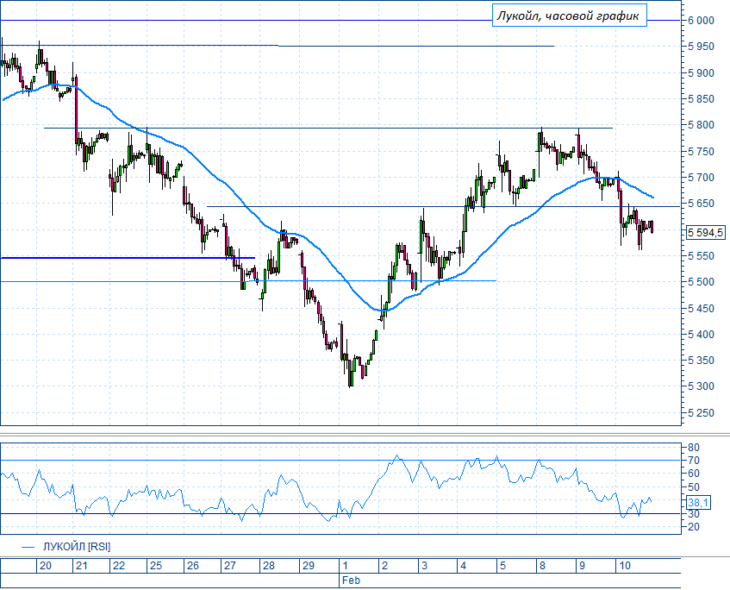Screen dimensions: 730x590
Task: Select date 27 on the time axis
Action: point(230,566)
